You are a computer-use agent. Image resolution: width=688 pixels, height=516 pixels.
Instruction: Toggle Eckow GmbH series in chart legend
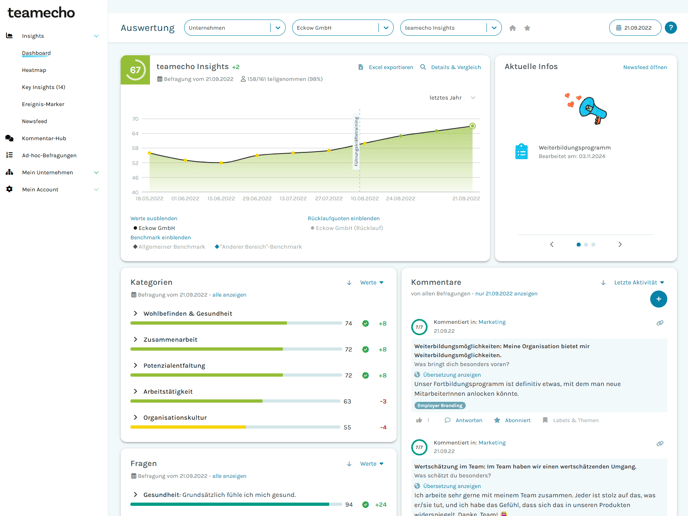point(154,228)
